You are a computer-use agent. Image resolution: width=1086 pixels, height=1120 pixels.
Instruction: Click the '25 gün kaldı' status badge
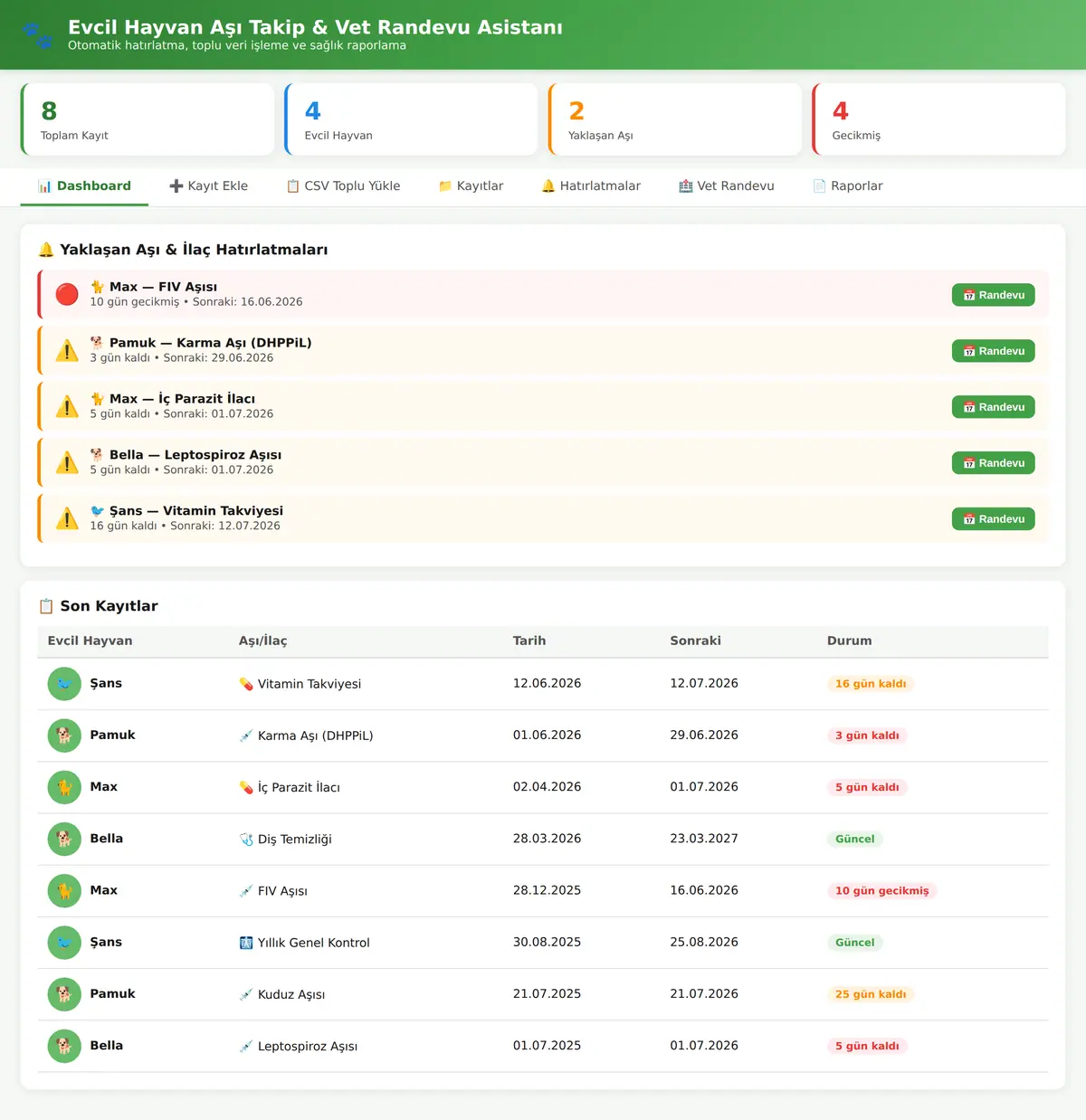(871, 994)
